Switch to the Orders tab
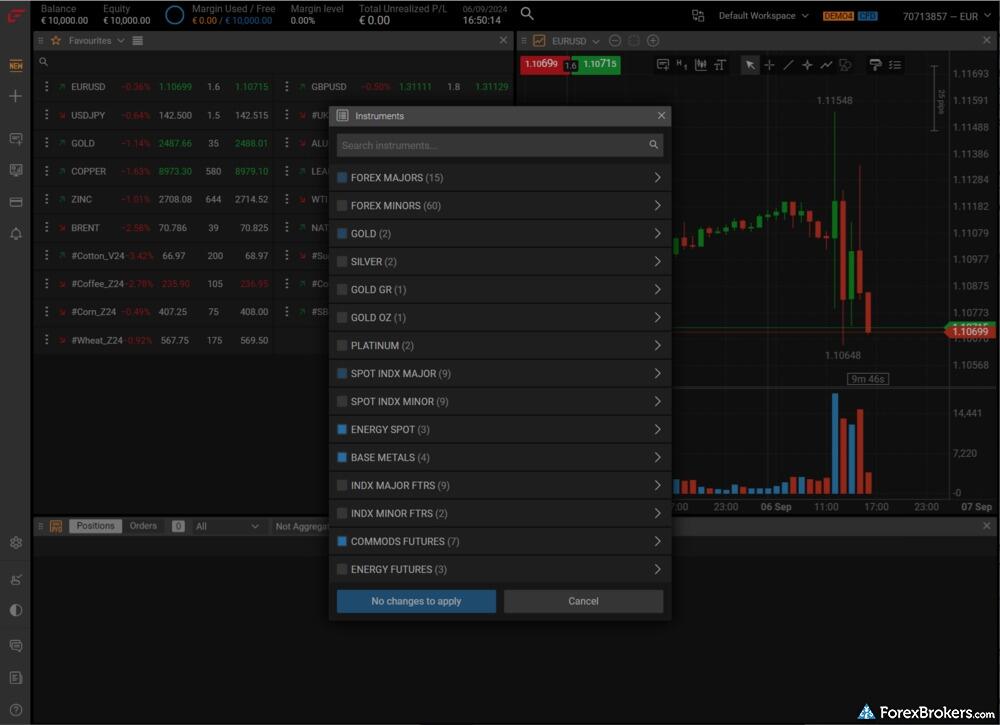1000x725 pixels. click(x=143, y=526)
